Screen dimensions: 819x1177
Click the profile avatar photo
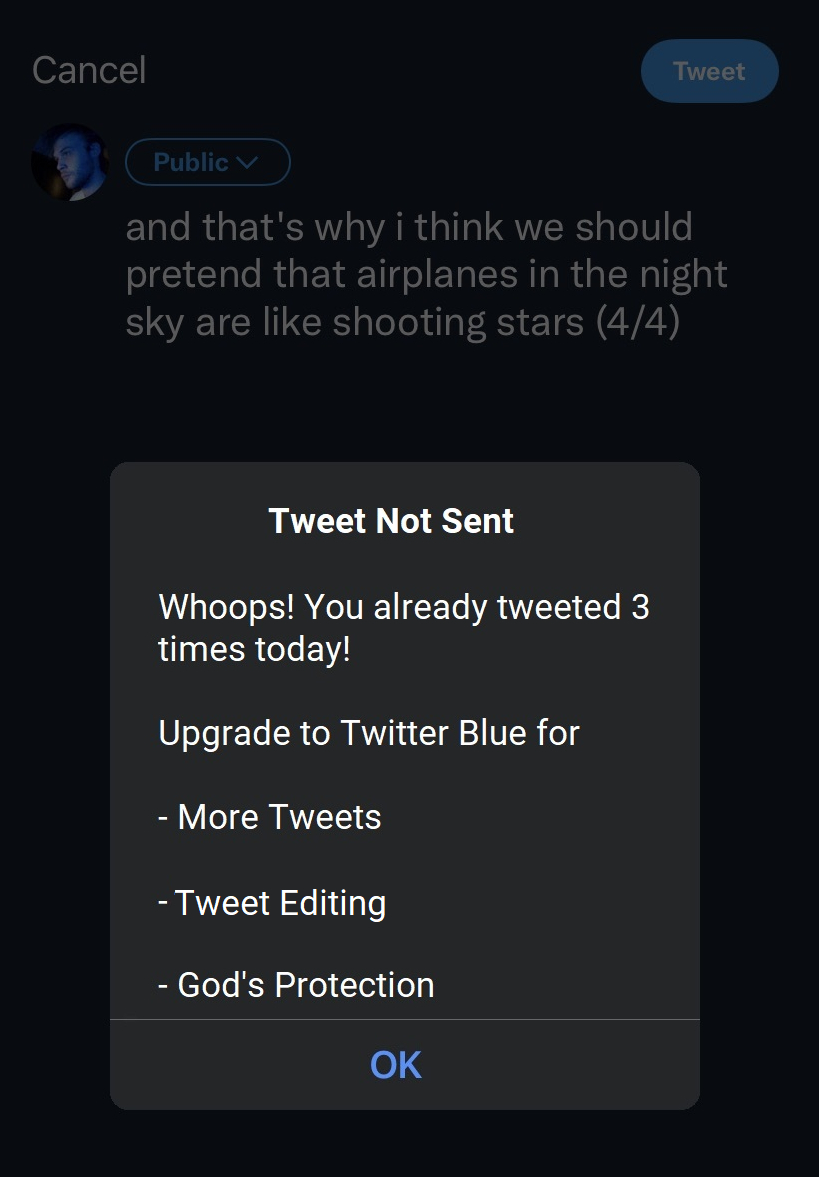coord(70,162)
